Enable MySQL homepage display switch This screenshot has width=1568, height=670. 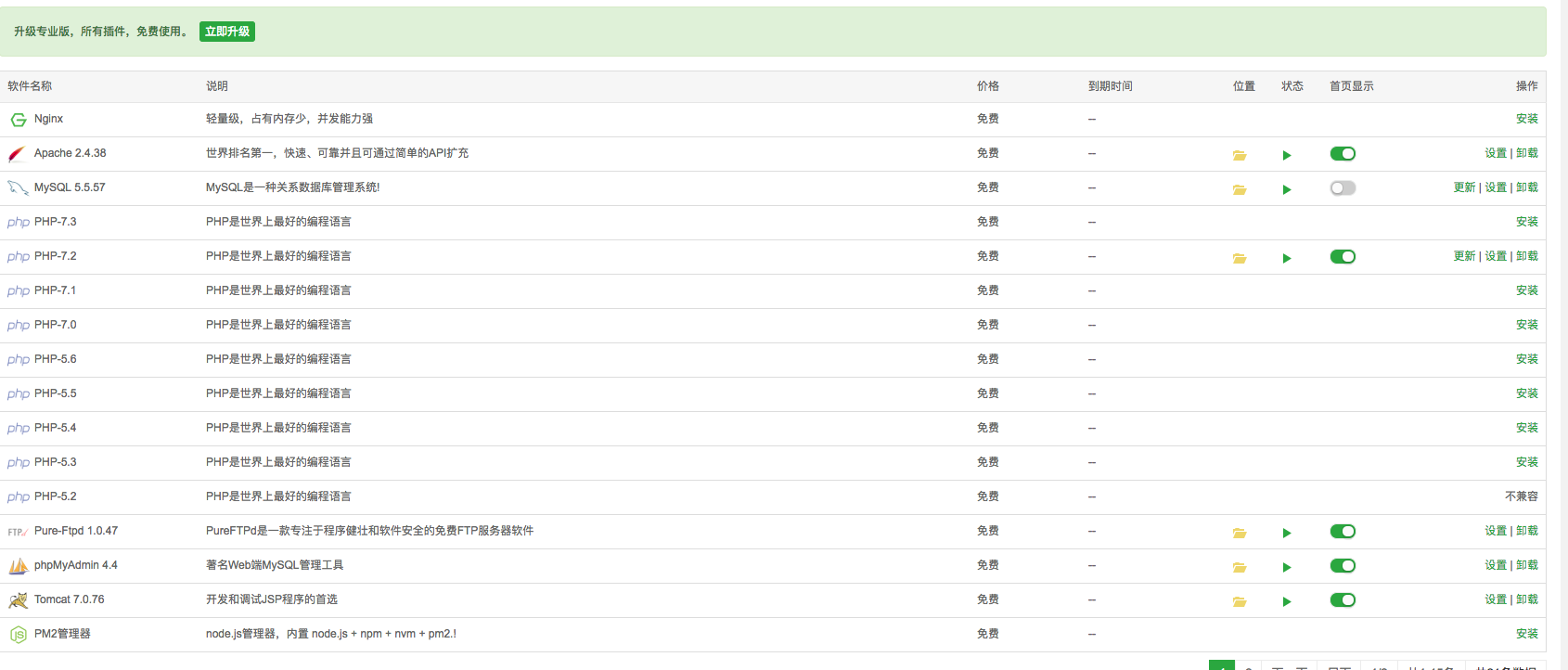[1343, 188]
